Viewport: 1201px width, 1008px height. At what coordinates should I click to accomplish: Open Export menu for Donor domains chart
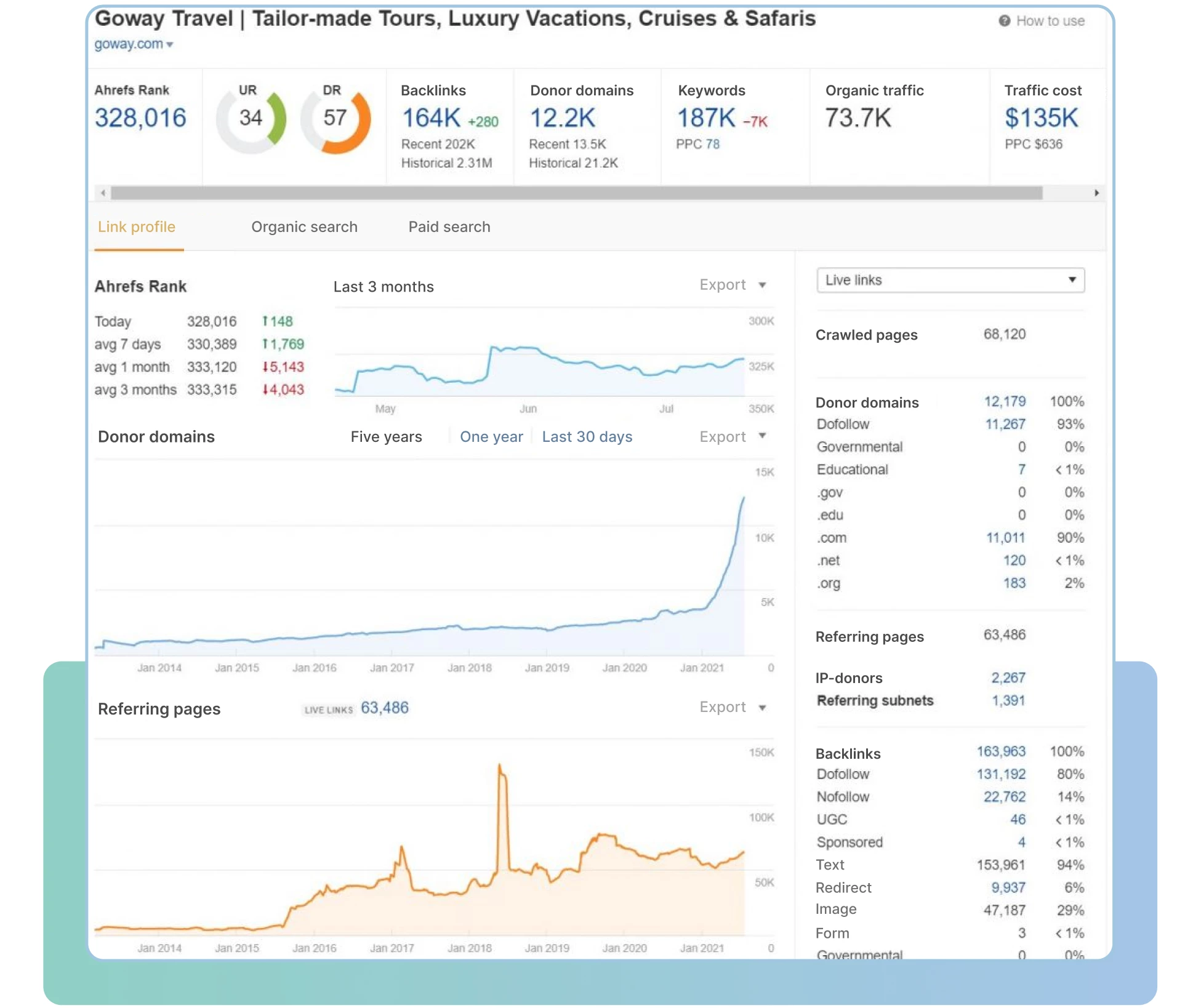[733, 437]
